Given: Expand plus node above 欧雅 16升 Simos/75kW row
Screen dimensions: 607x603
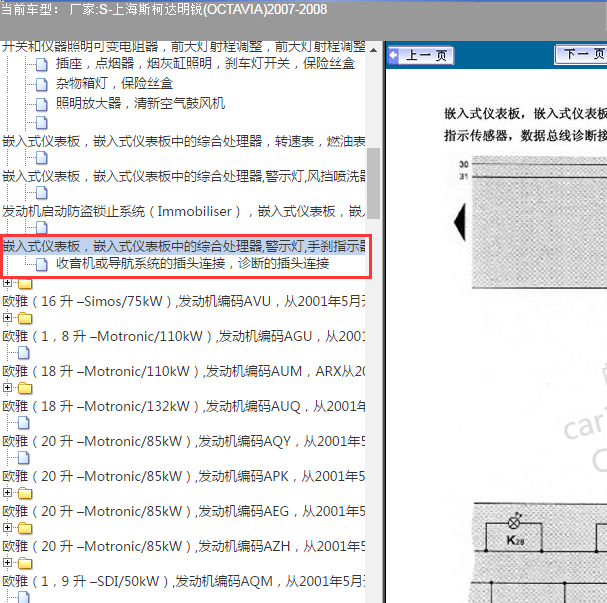Looking at the screenshot, I should coord(7,283).
